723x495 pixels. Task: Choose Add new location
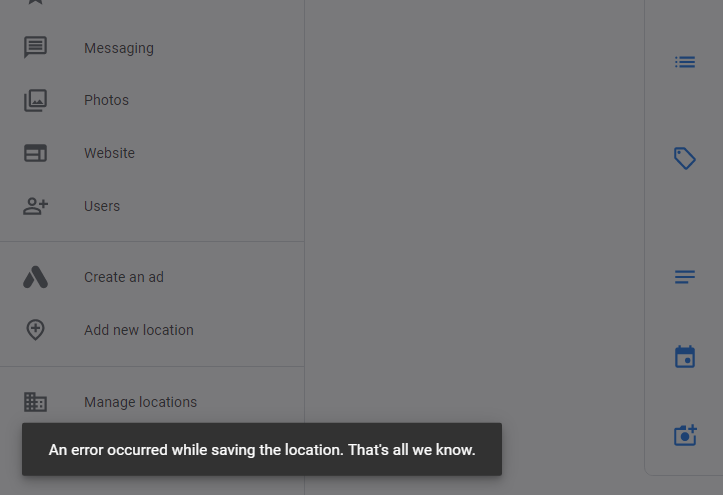coord(152,330)
